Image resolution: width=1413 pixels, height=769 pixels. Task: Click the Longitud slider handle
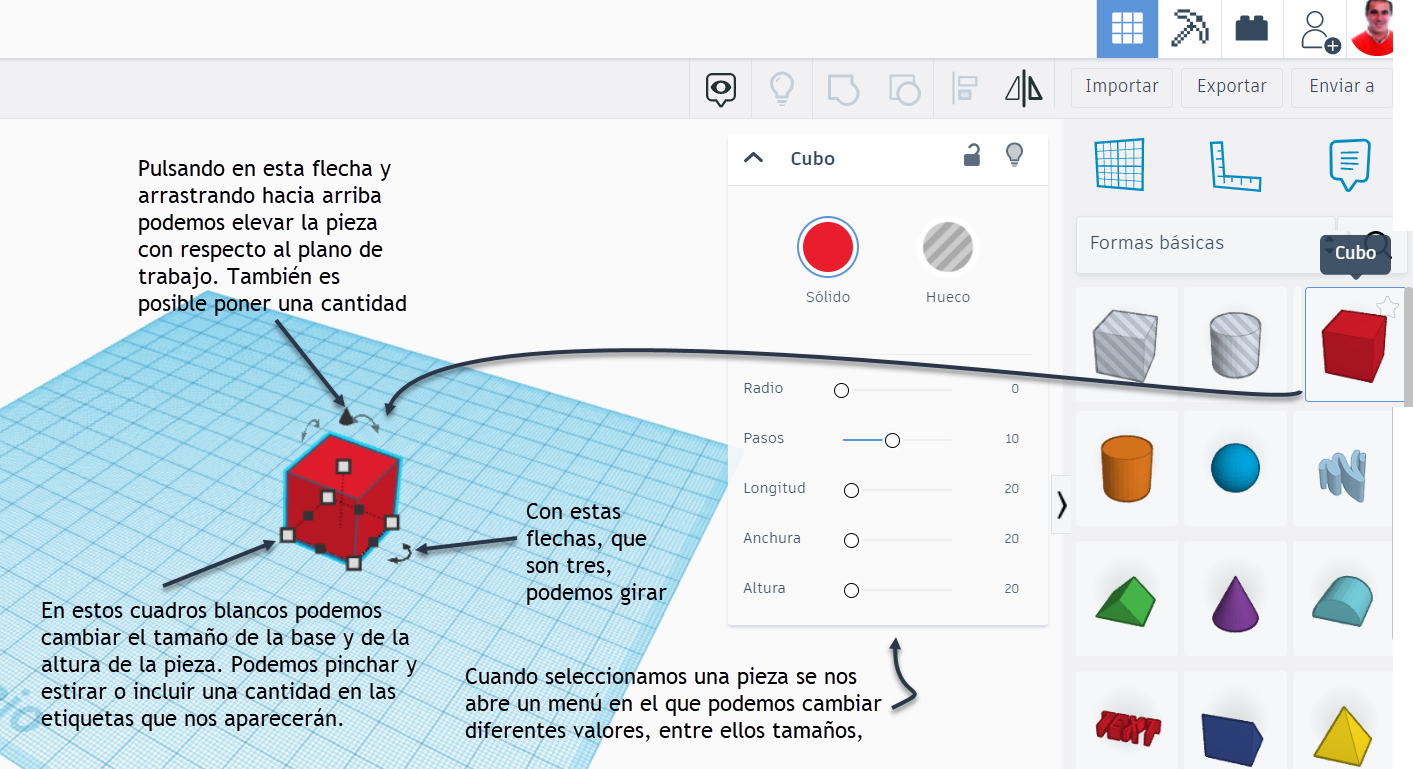851,490
